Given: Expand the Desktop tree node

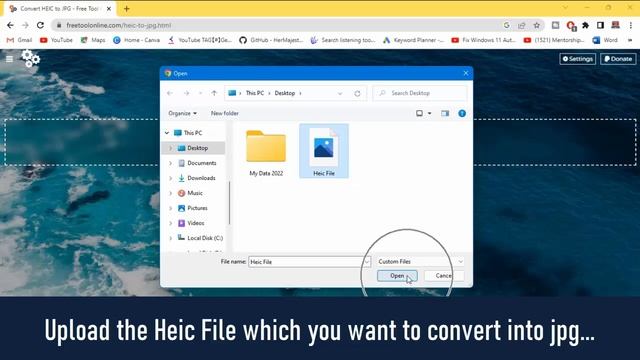Looking at the screenshot, I should [171, 148].
